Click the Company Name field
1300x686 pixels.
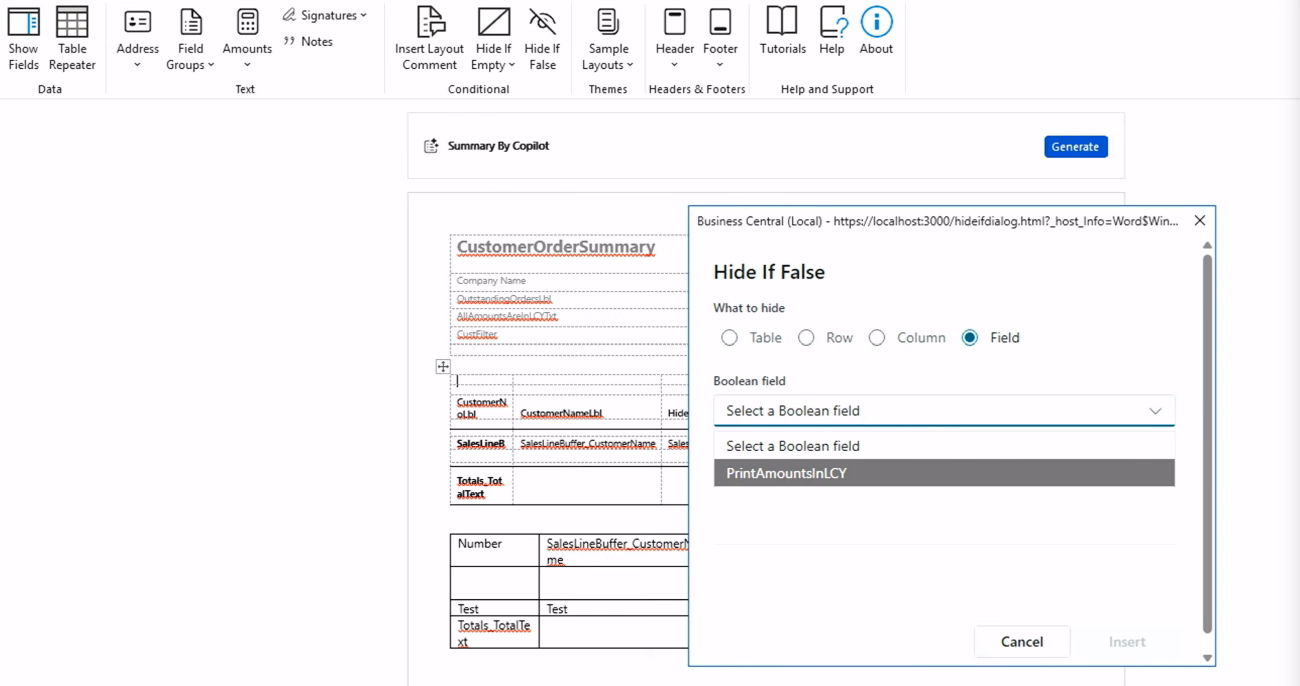point(491,281)
